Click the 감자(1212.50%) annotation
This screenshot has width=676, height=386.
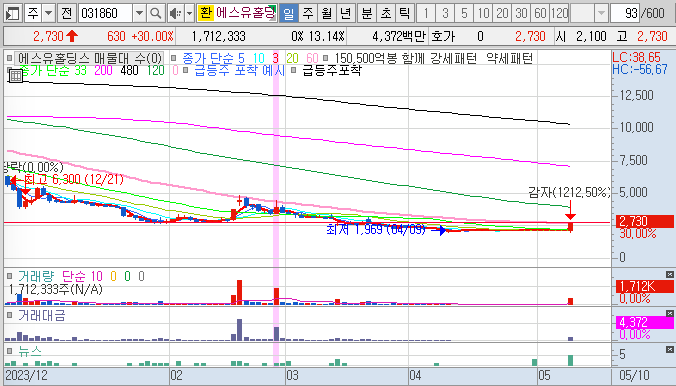tap(569, 192)
